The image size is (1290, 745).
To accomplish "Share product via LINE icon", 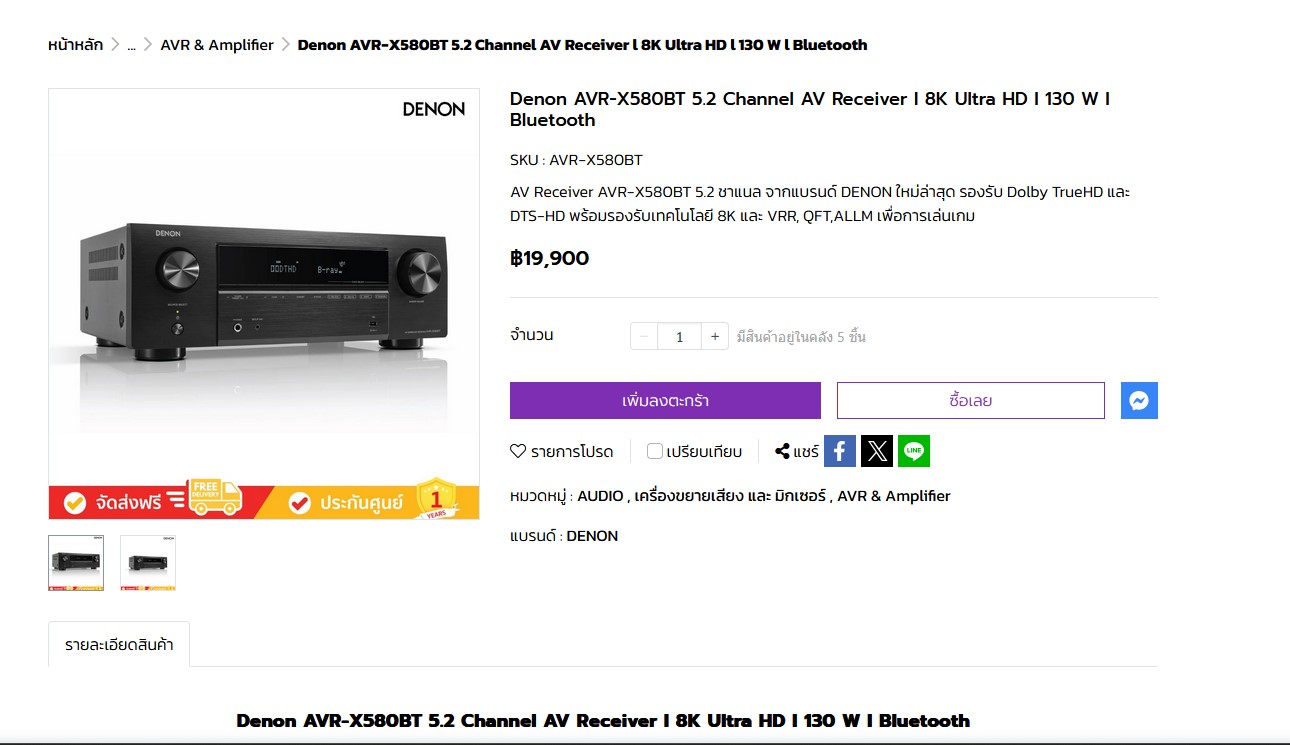I will coord(914,451).
